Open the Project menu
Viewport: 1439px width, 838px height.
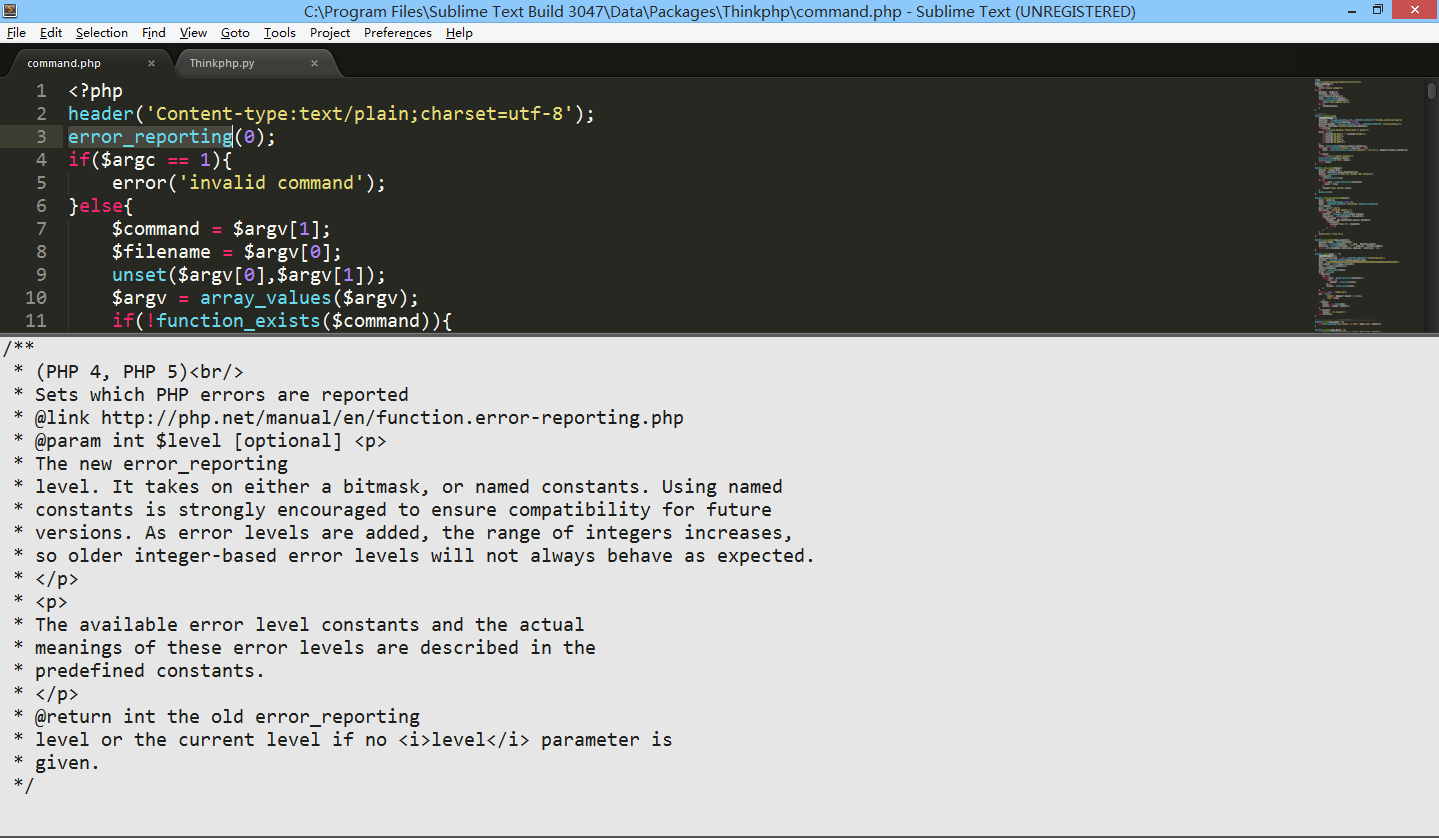(330, 33)
